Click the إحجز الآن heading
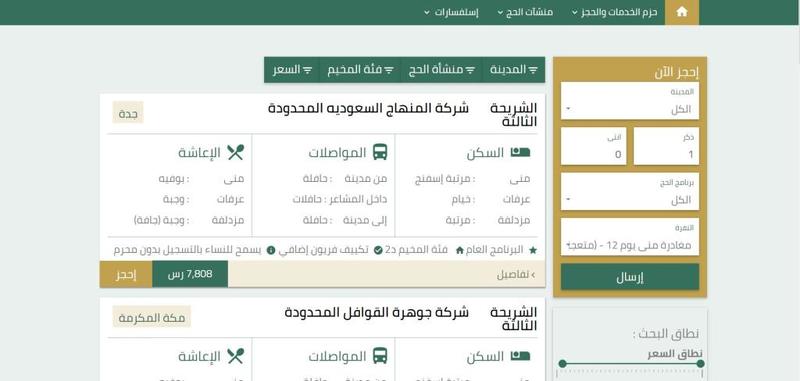This screenshot has width=800, height=381. click(676, 72)
